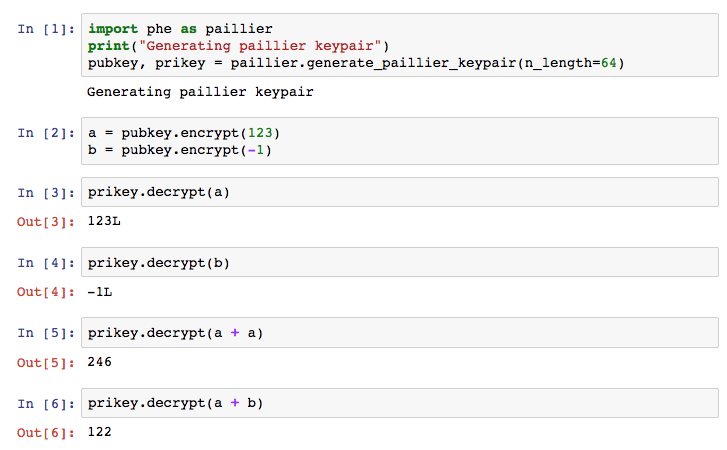Click the Out[5] prompt label
Image resolution: width=727 pixels, height=450 pixels.
pos(46,363)
